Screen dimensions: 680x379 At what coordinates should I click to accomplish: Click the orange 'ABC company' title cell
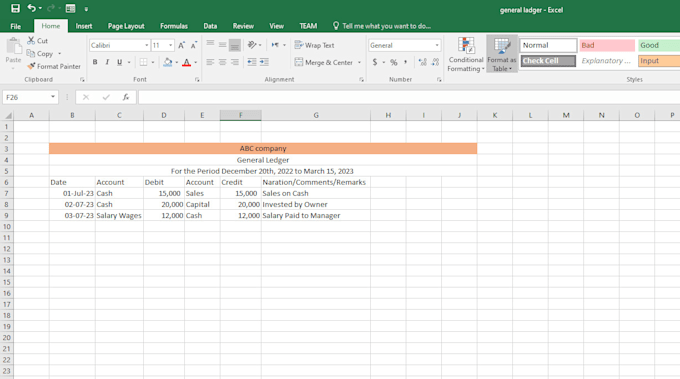(263, 148)
